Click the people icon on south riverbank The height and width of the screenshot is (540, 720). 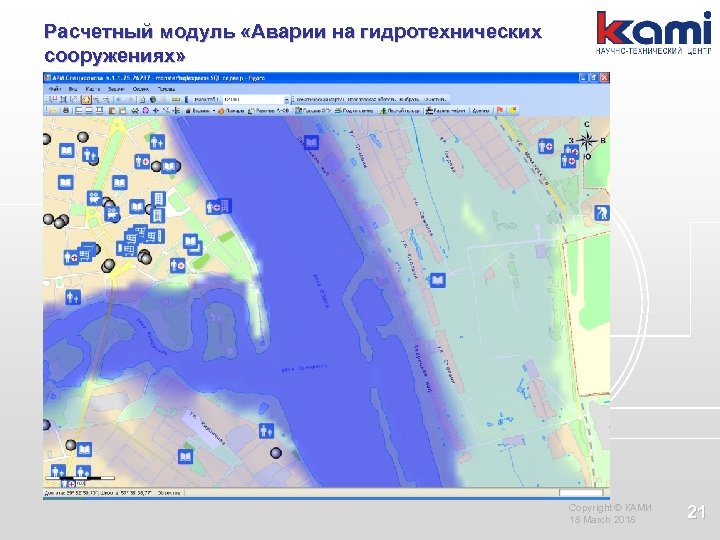click(266, 430)
